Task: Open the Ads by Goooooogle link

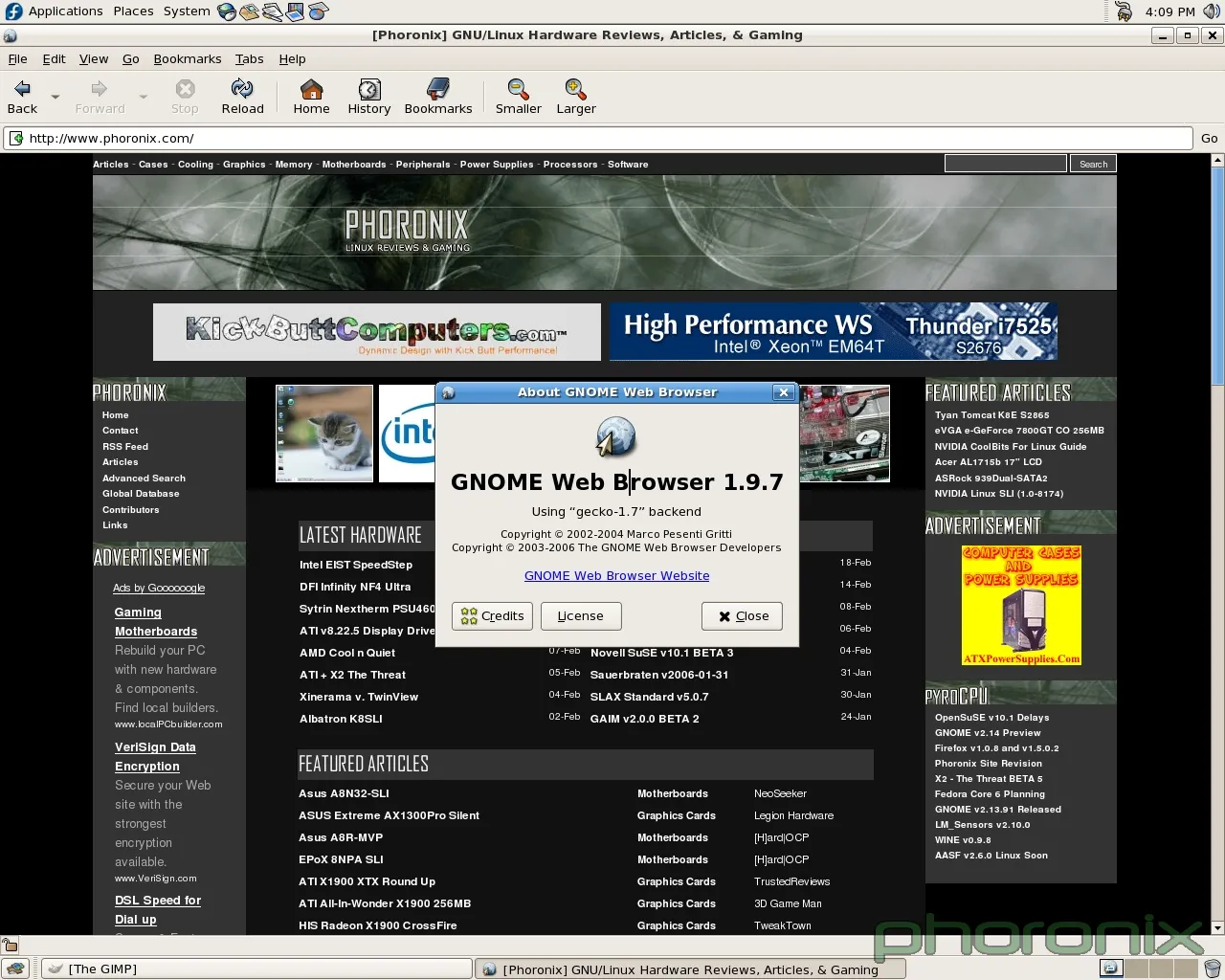Action: [159, 588]
